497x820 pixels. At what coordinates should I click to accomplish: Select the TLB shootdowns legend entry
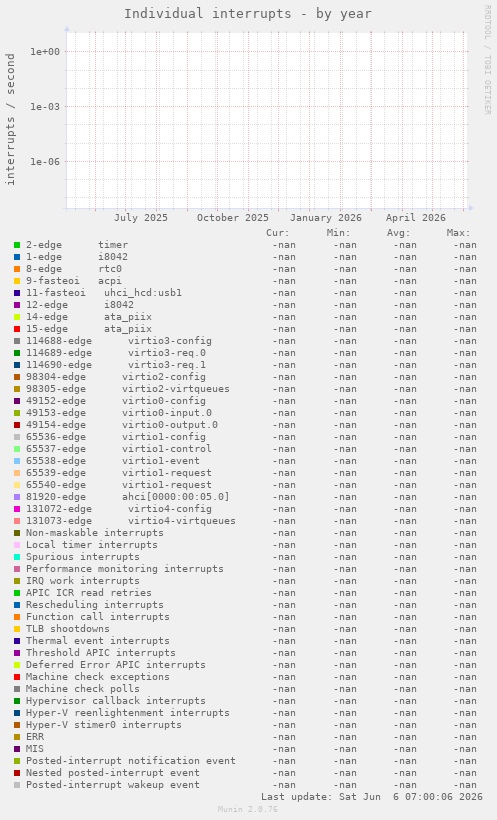(x=68, y=629)
